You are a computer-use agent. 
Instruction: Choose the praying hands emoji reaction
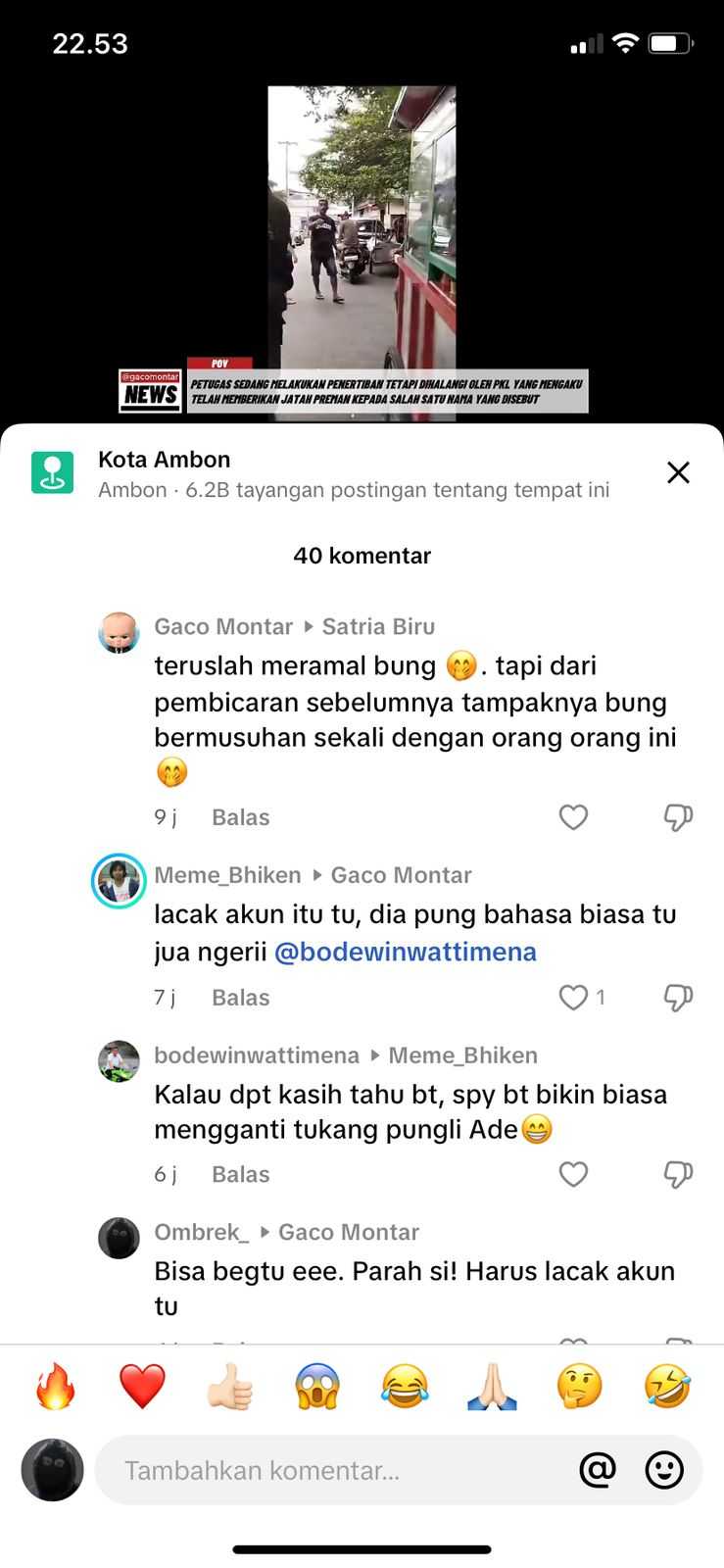click(x=492, y=1387)
